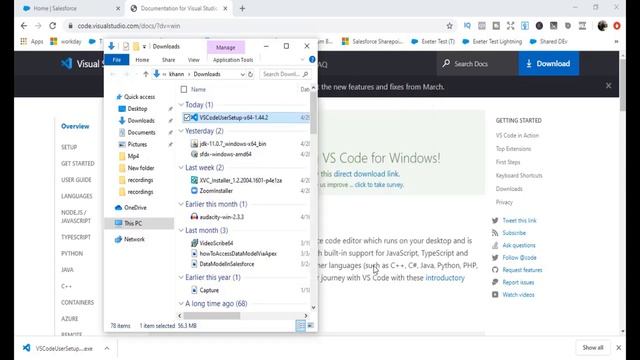The width and height of the screenshot is (640, 360).
Task: Open the Explorer address bar history dropdown
Action: (242, 74)
